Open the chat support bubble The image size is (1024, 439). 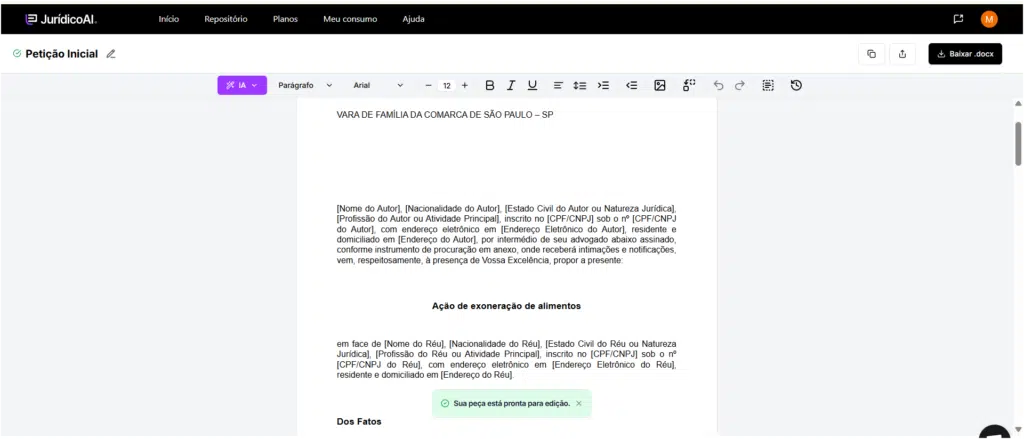coord(995,432)
